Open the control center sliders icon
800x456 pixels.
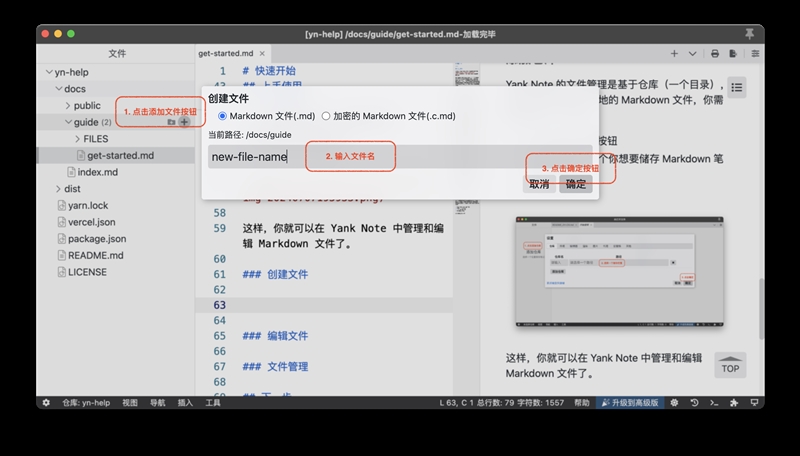pyautogui.click(x=755, y=54)
